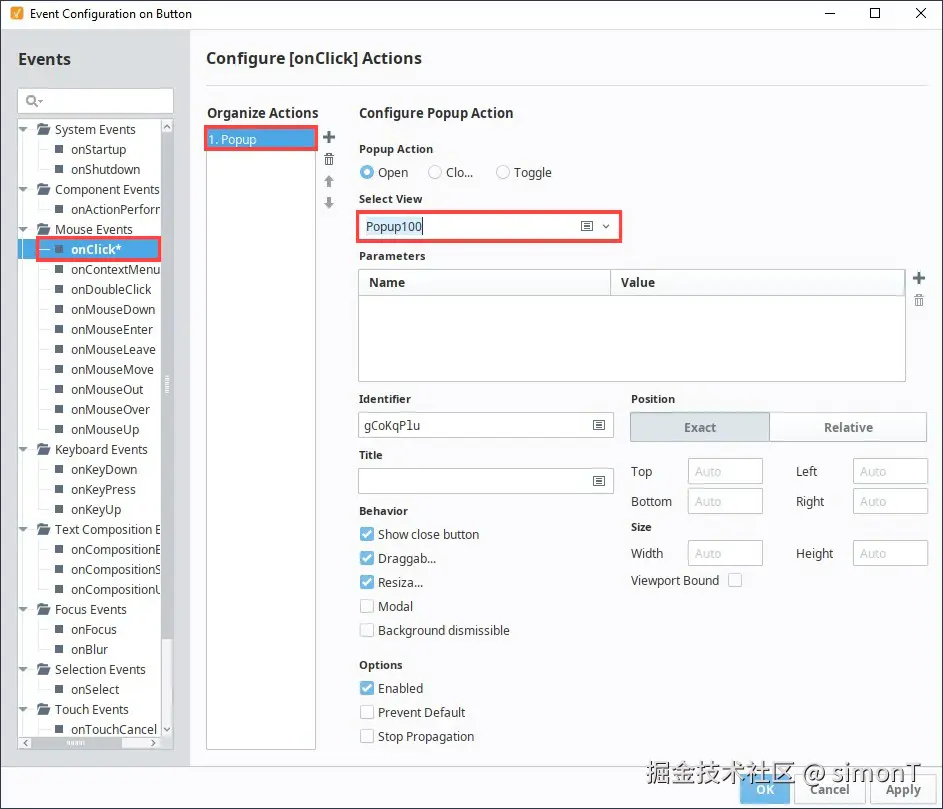This screenshot has height=809, width=943.
Task: Add a parameter with the plus icon
Action: coord(918,278)
